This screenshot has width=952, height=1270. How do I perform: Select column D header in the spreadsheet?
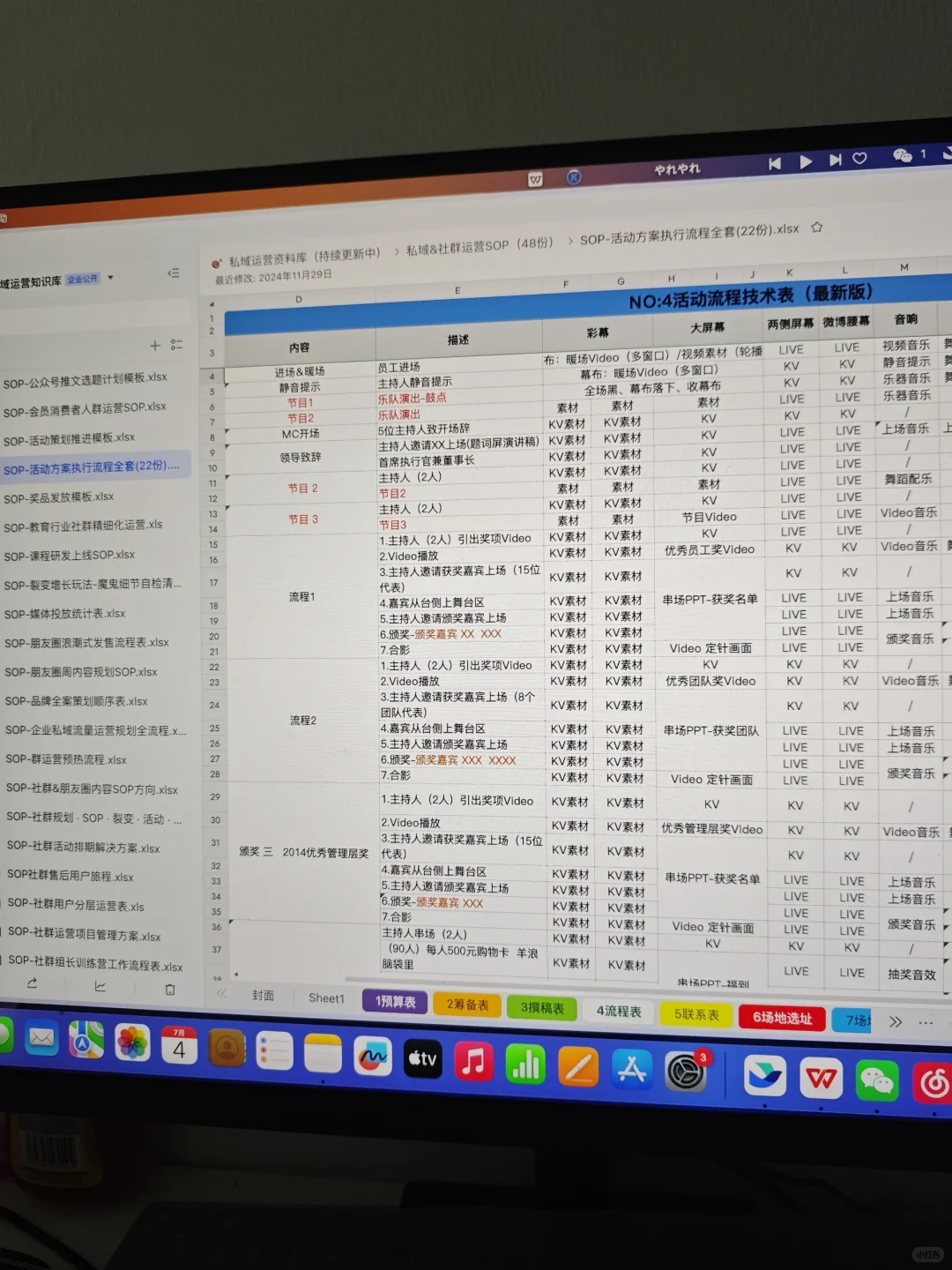coord(299,299)
